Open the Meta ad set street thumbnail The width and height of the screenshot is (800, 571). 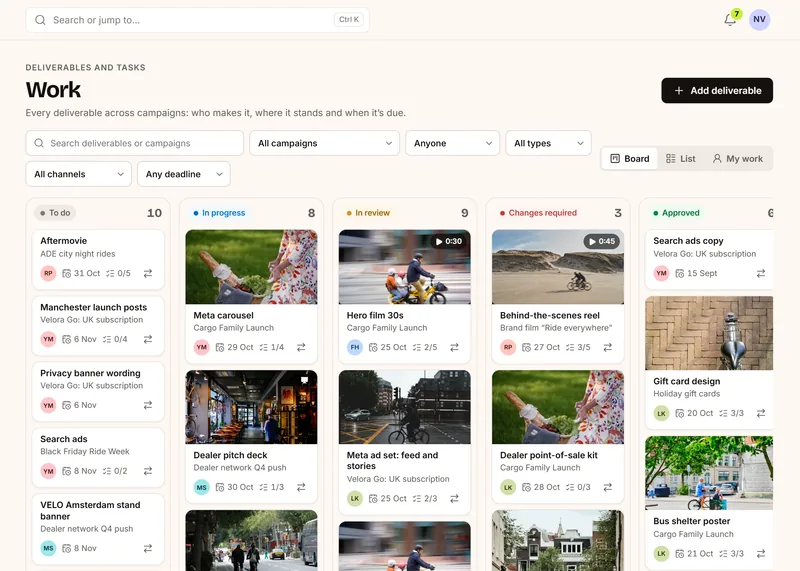click(405, 407)
